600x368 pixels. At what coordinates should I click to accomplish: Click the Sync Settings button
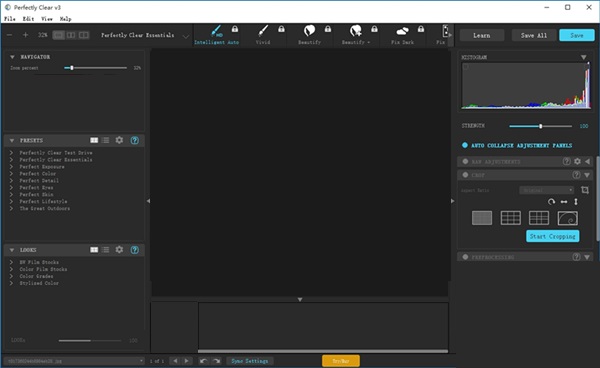point(249,361)
